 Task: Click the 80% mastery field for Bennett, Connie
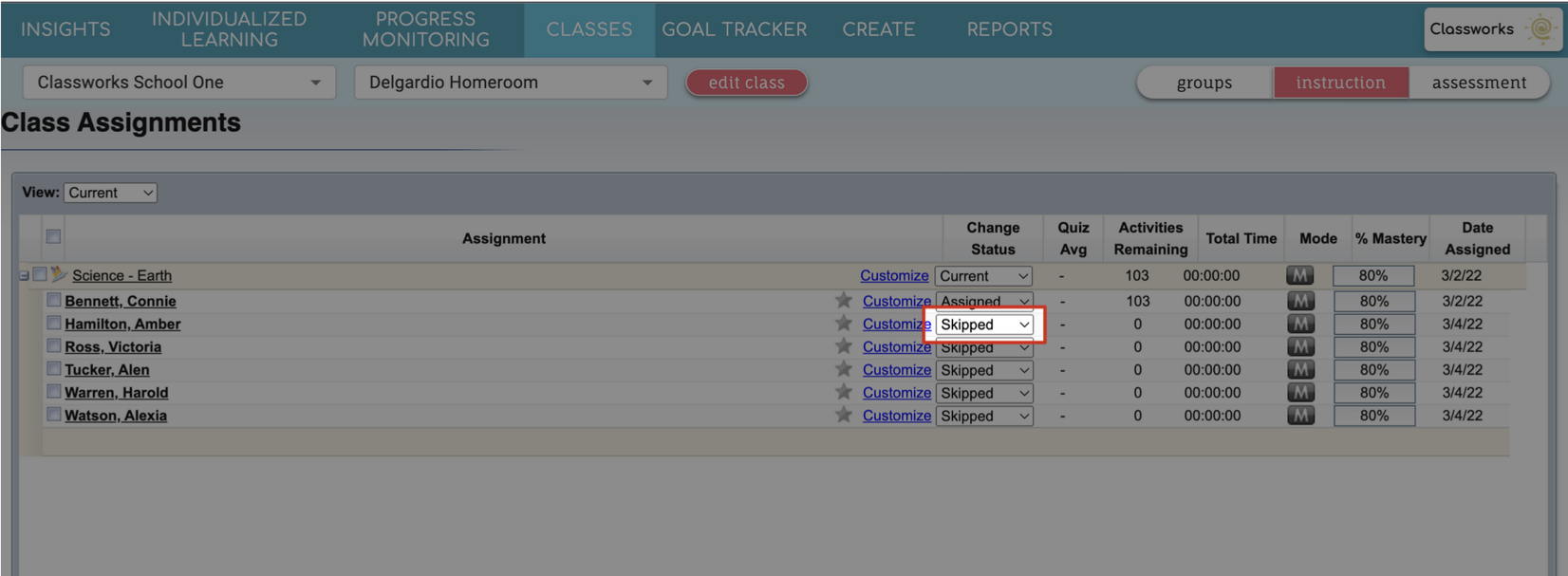coord(1374,301)
